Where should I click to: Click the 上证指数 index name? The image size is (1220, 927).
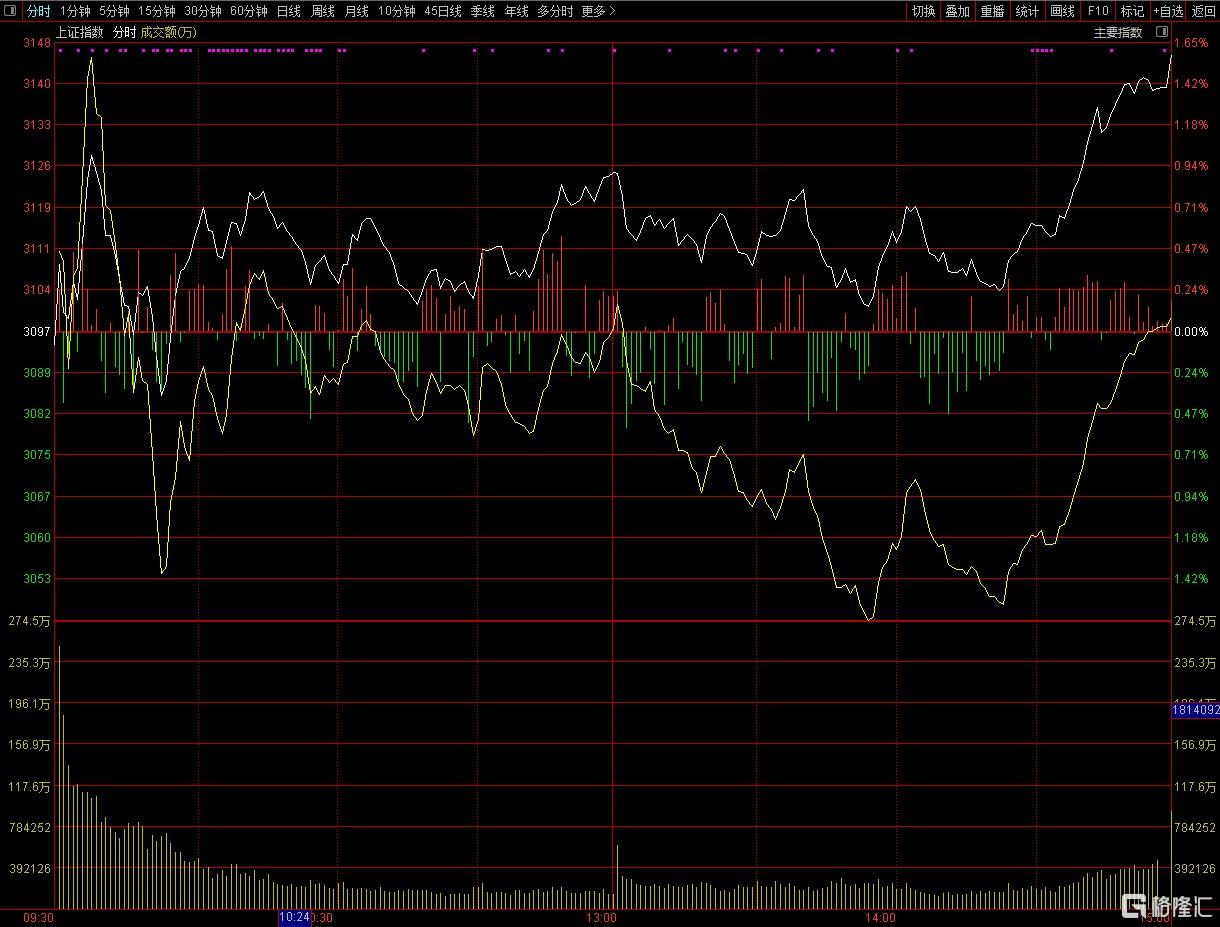80,32
